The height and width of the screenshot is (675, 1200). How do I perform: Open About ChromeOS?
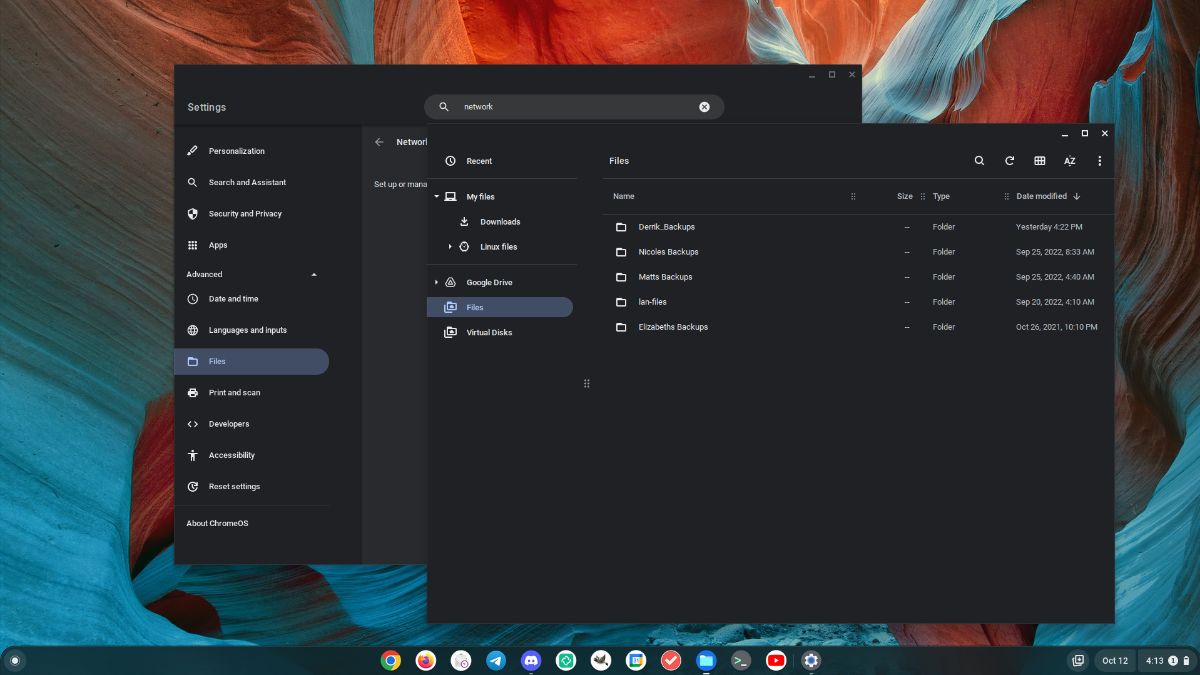(217, 522)
